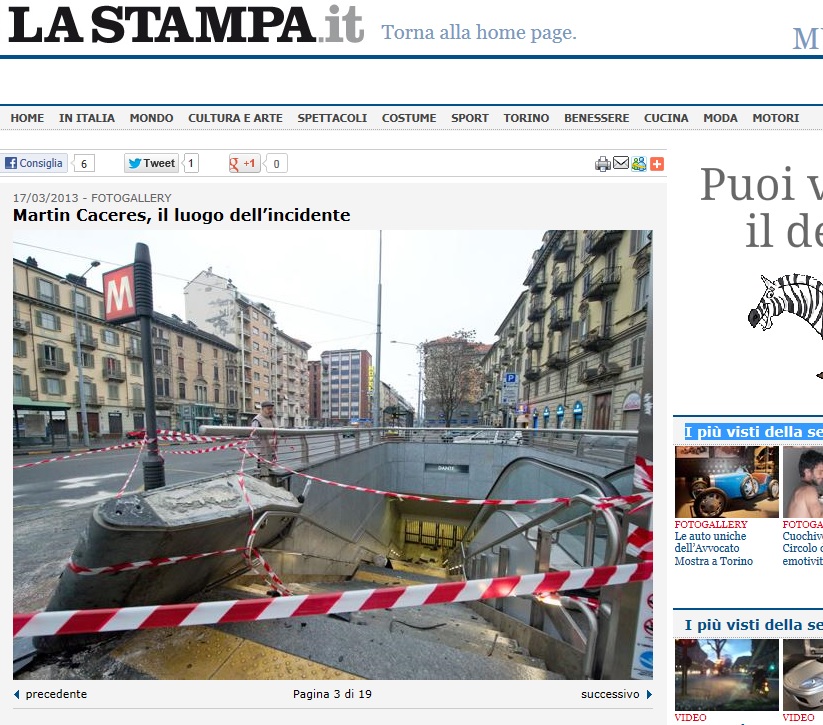Click the main accident scene photo
Screen dimensions: 823x725
pos(332,455)
